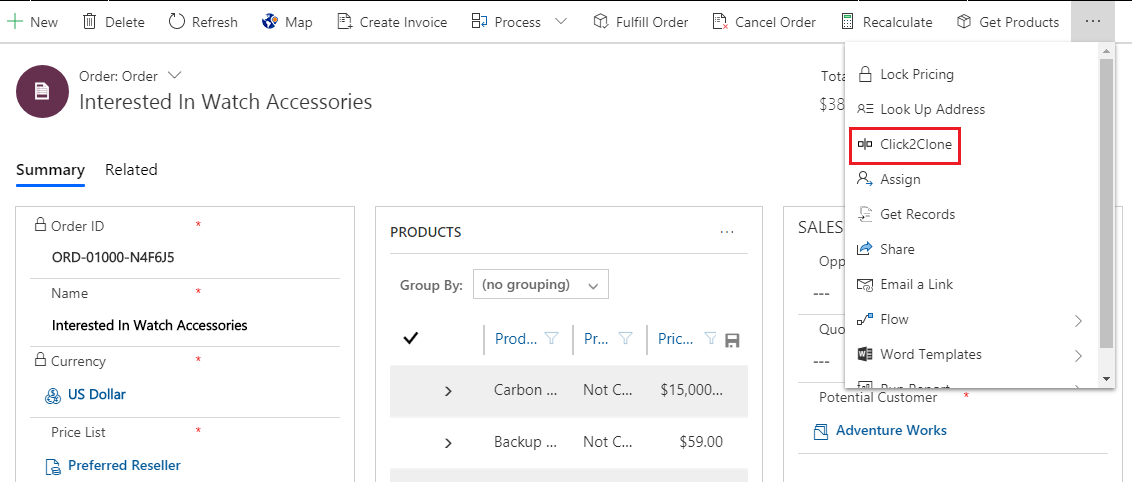Click the Cancel Order icon
The height and width of the screenshot is (482, 1132).
[x=720, y=22]
